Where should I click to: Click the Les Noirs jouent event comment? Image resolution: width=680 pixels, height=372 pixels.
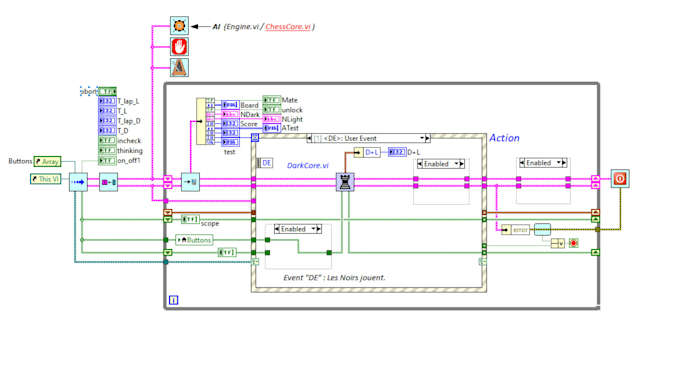point(334,277)
